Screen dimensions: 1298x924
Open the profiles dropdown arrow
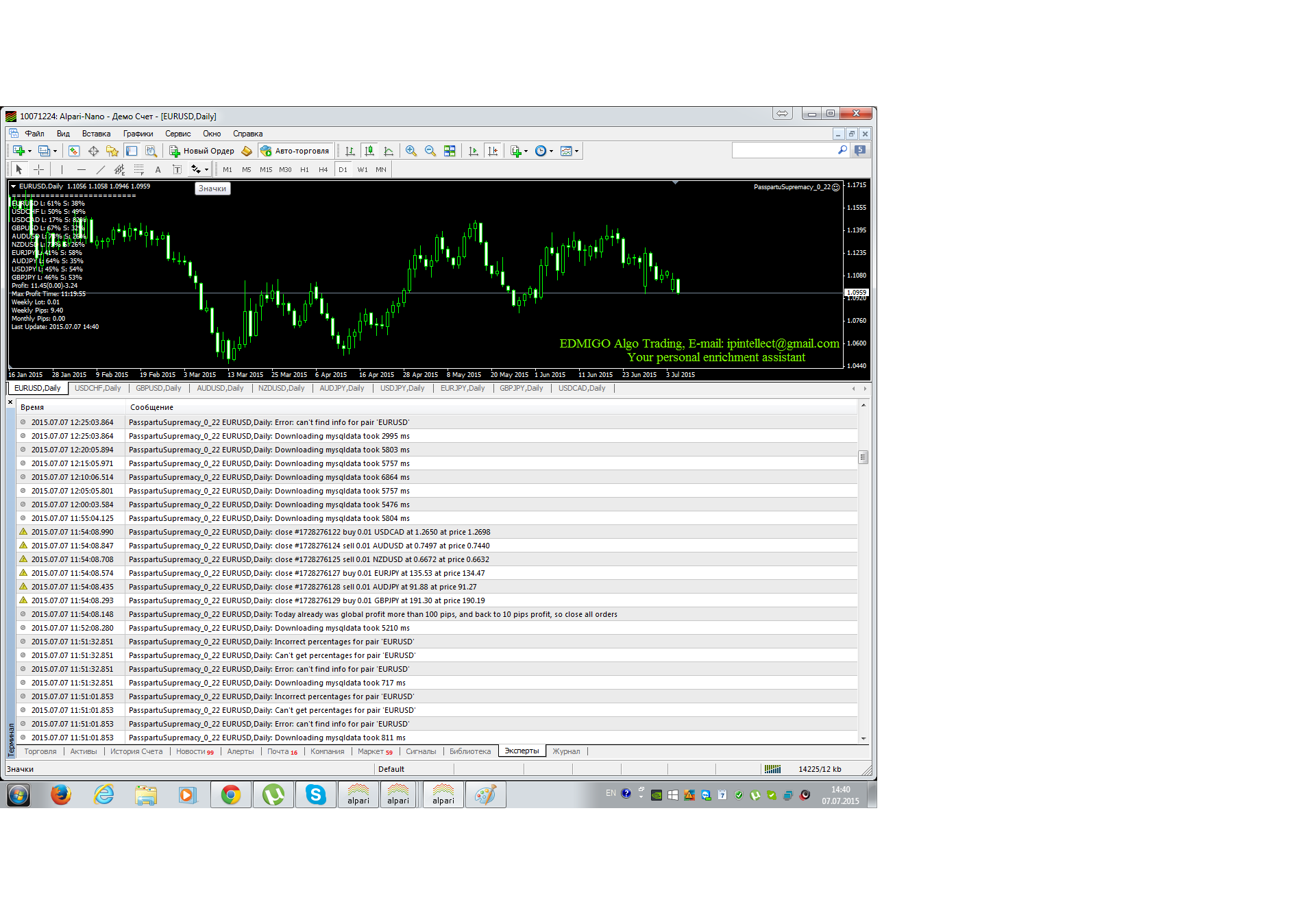tap(55, 151)
